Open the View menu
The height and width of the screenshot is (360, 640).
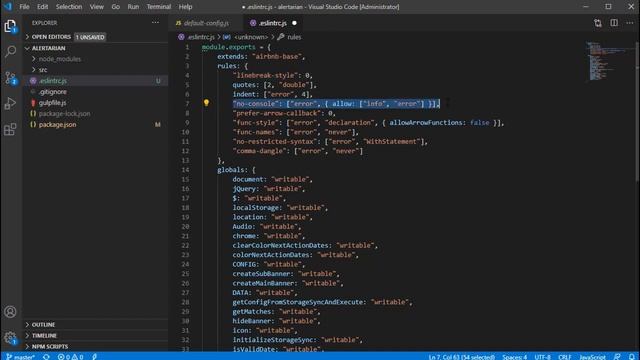pos(97,7)
